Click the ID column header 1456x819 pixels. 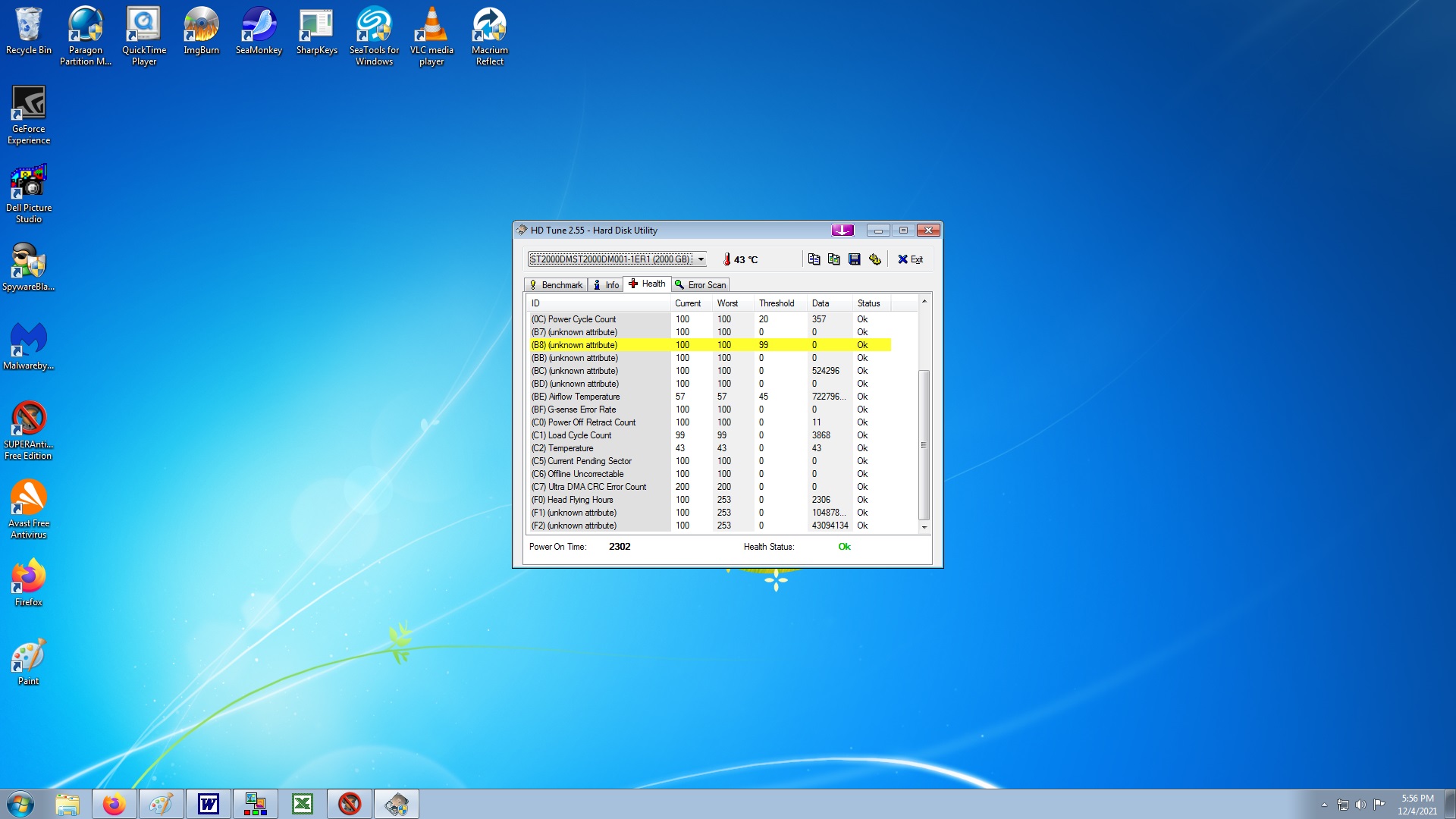(x=598, y=303)
